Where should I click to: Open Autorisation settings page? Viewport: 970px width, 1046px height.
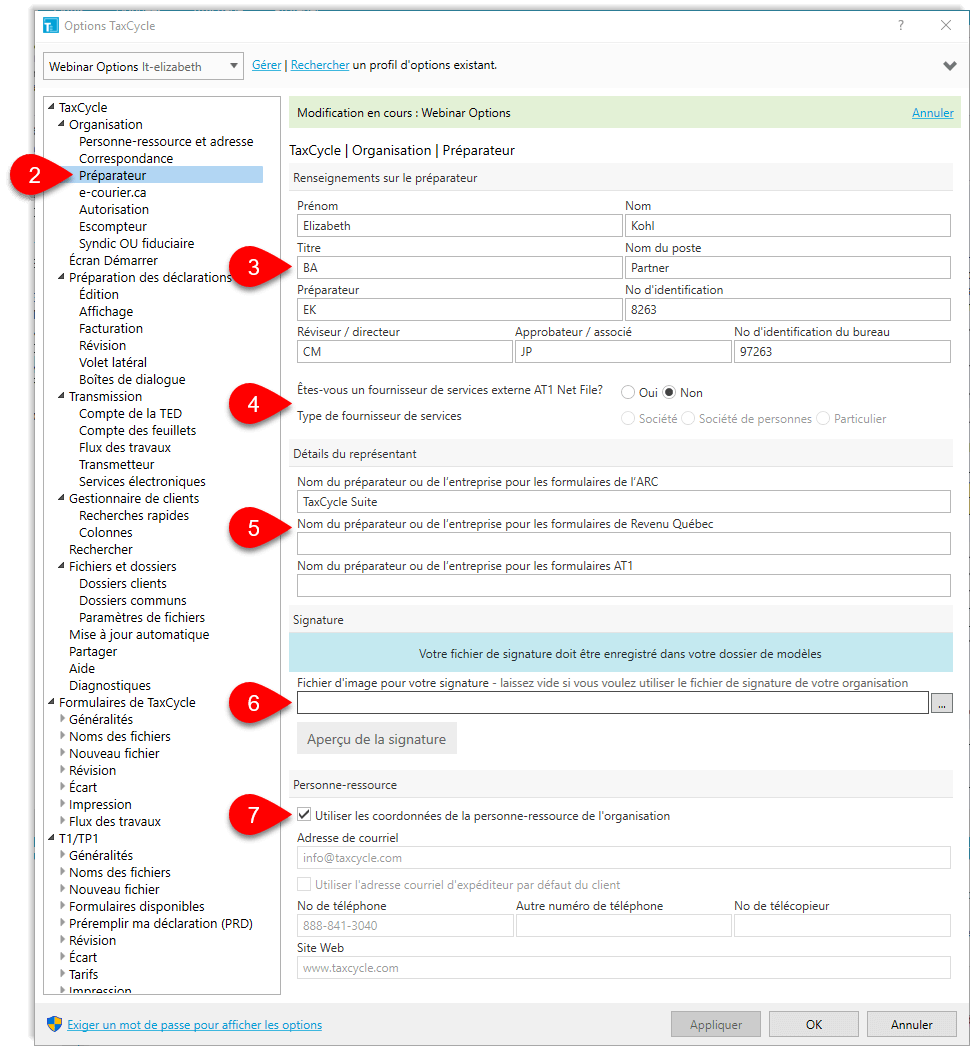point(113,209)
